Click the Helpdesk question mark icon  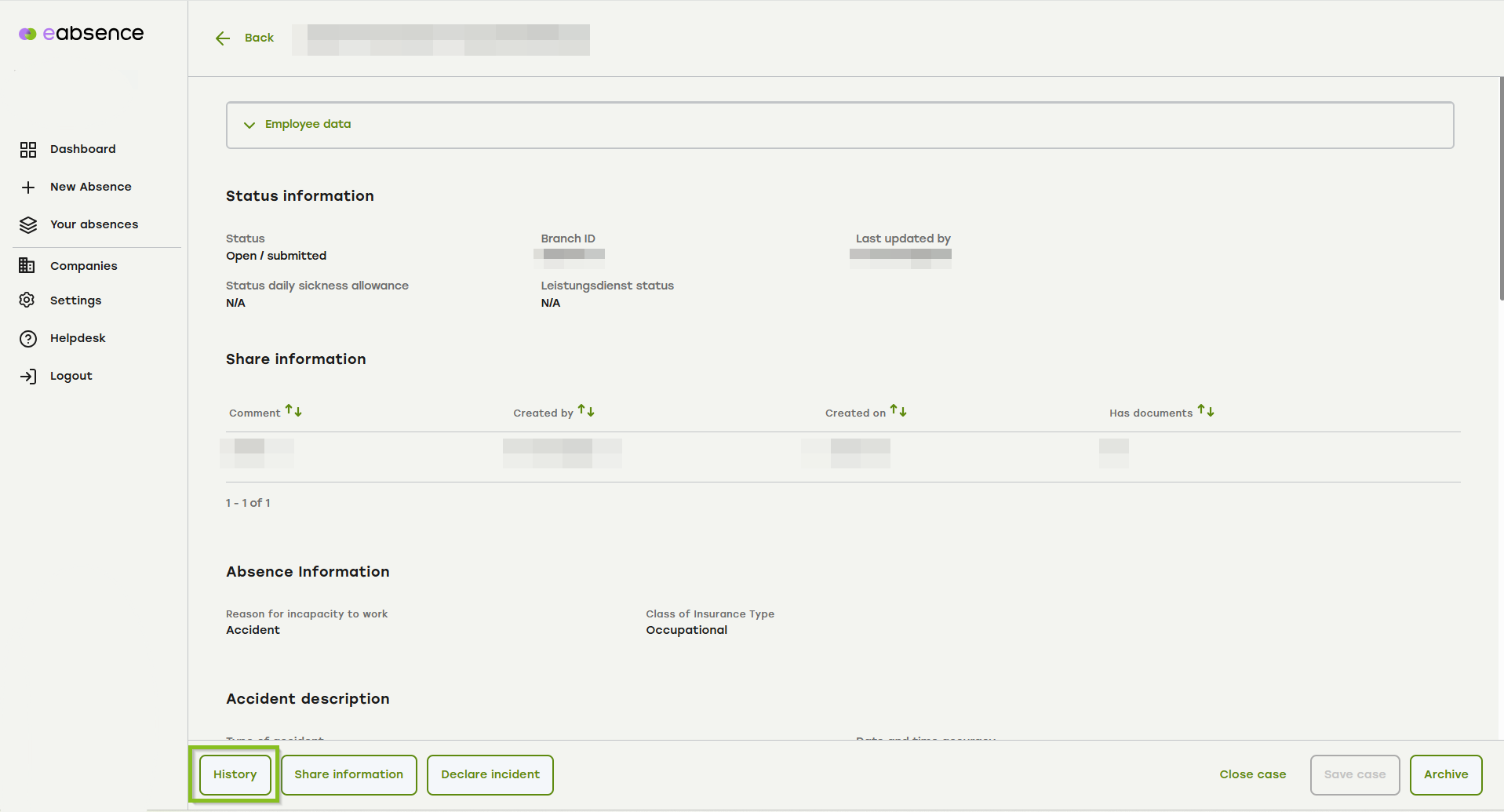pos(28,339)
